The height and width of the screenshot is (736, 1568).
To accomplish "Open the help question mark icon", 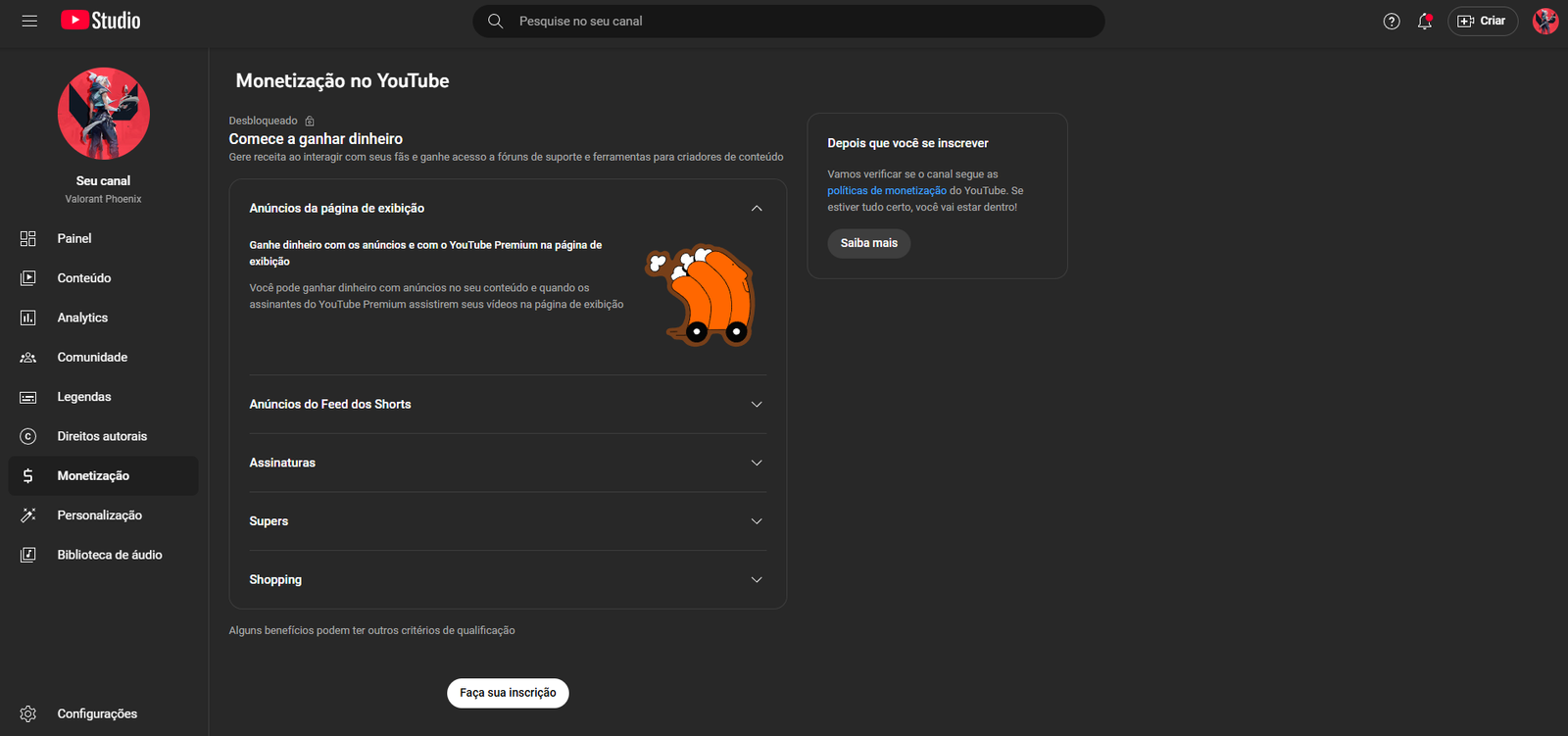I will (1392, 21).
